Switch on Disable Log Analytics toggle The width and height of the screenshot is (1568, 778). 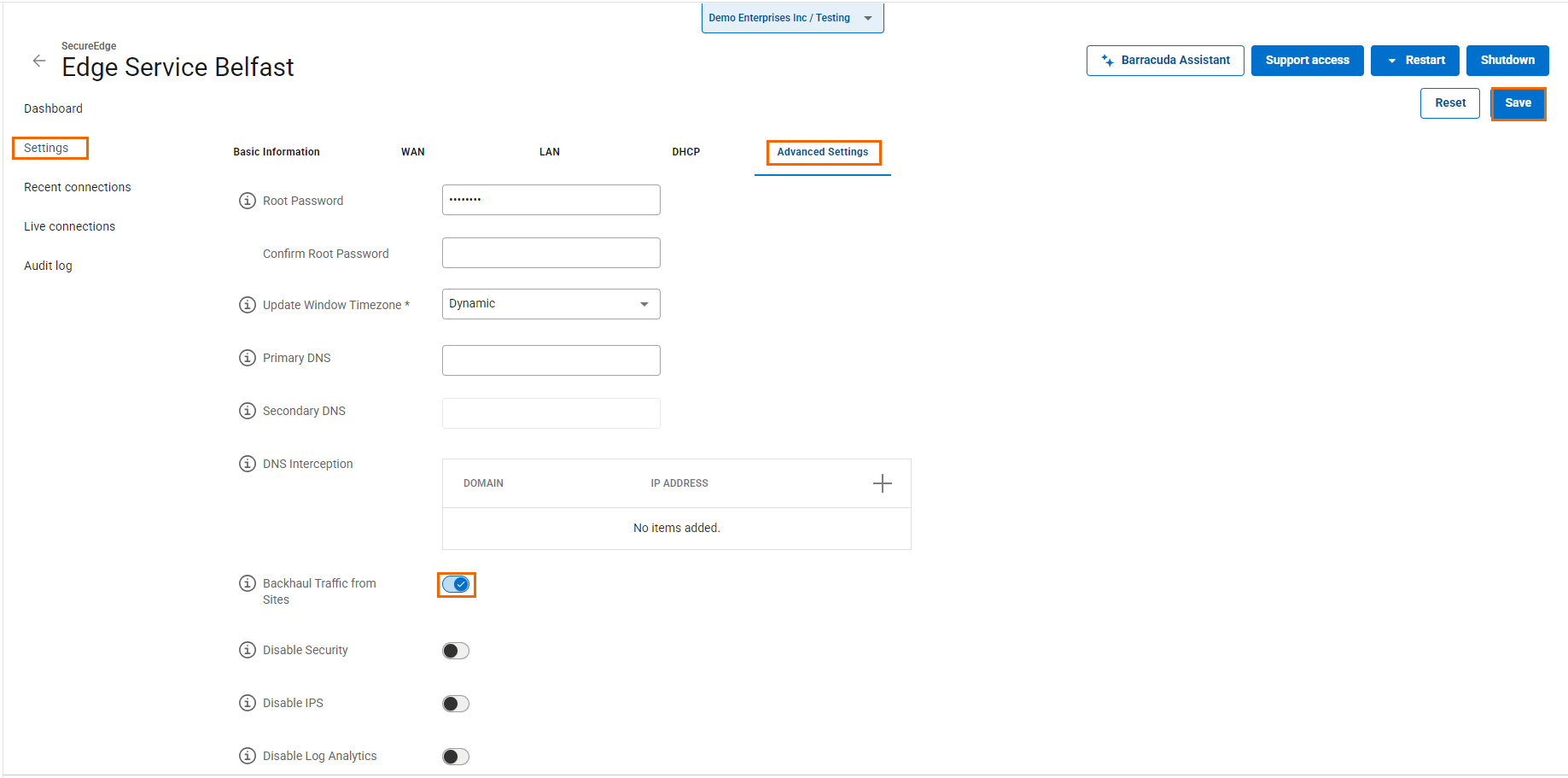point(456,757)
